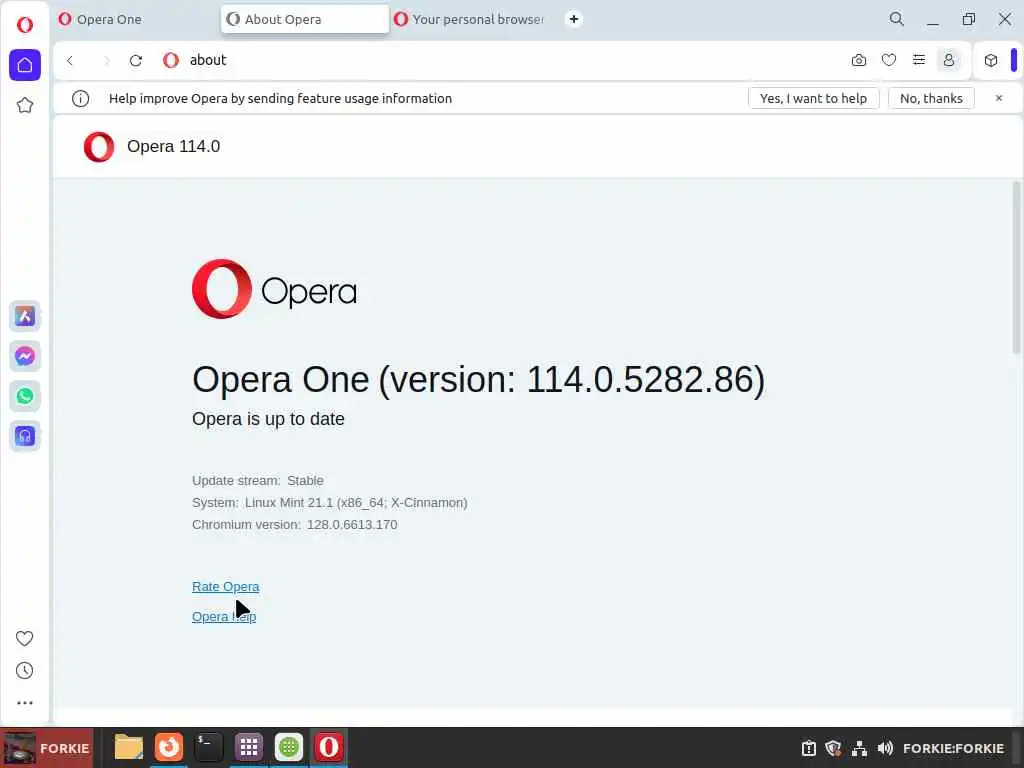This screenshot has width=1024, height=768.
Task: Open the Start Page home icon in sidebar
Action: [x=25, y=65]
